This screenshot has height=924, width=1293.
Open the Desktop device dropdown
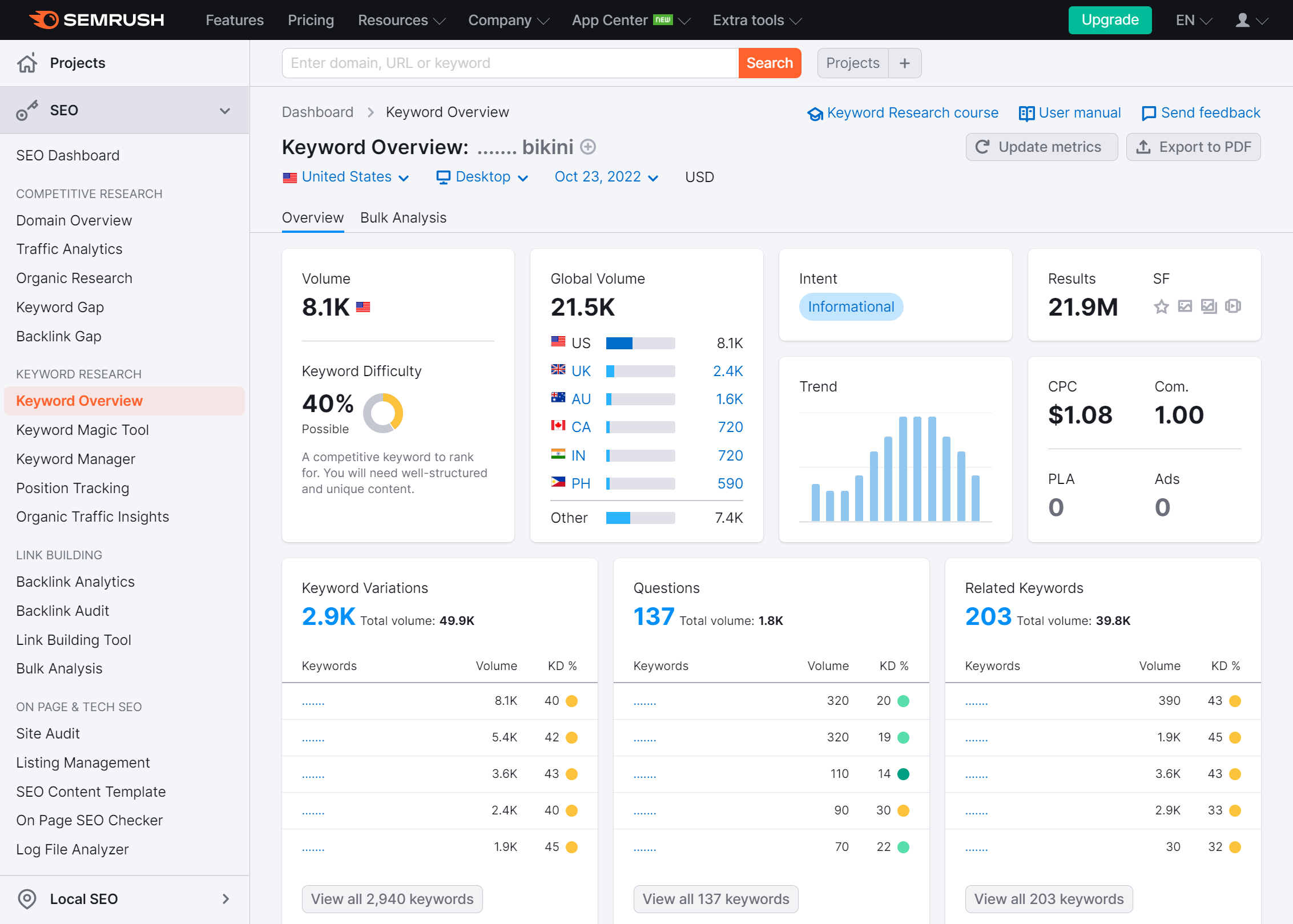482,177
